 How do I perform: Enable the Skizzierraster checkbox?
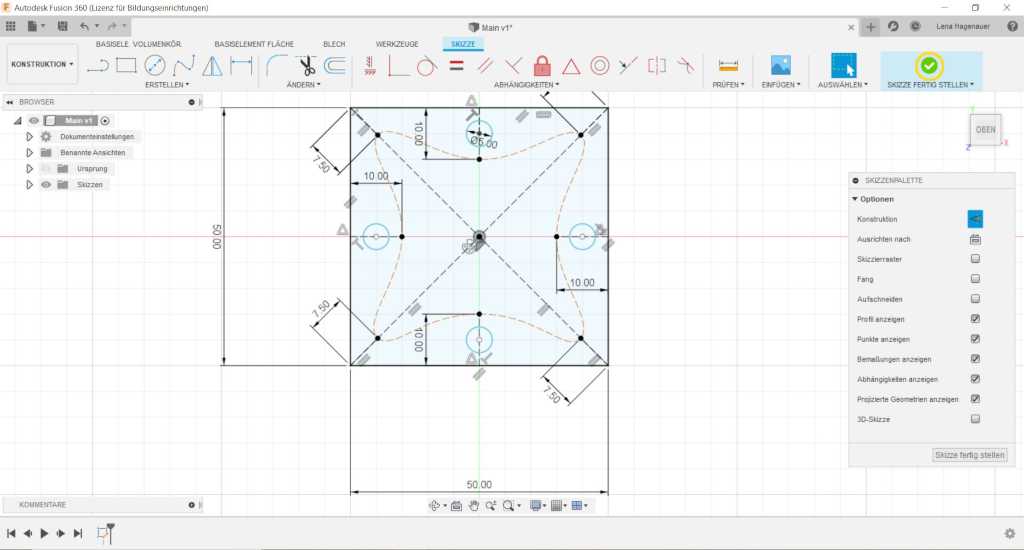pos(975,259)
